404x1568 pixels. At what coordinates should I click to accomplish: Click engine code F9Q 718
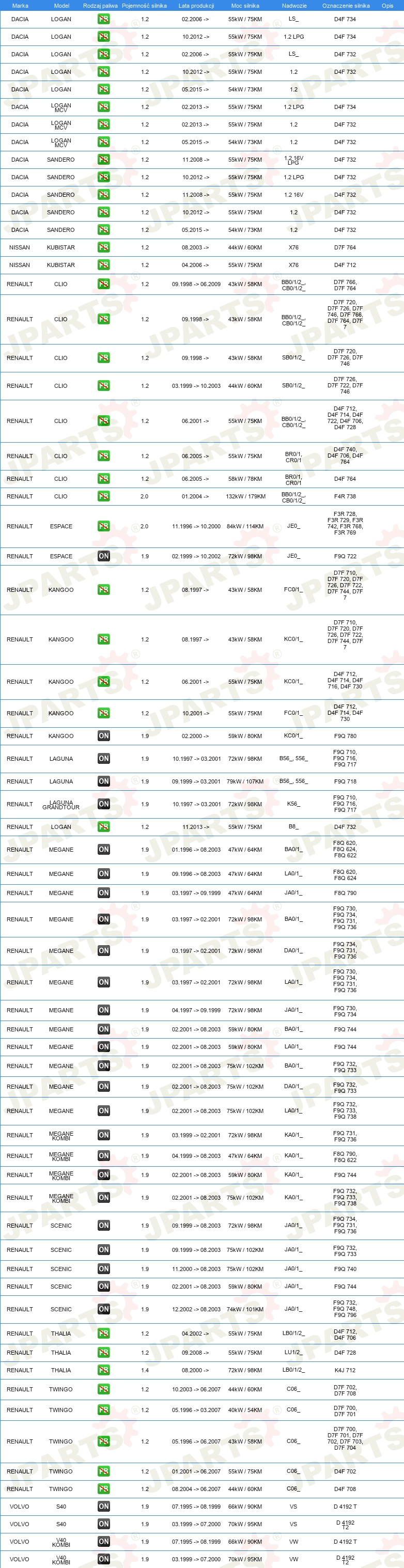coord(345,781)
